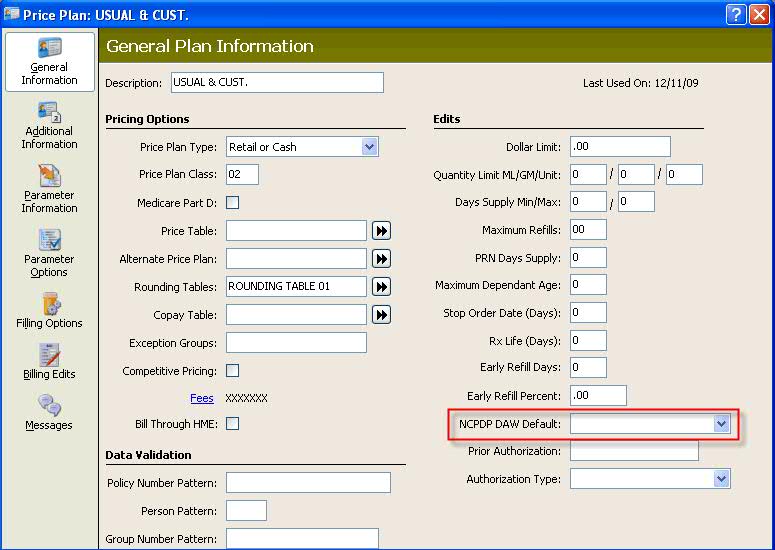This screenshot has width=775, height=550.
Task: Click the PRN Days Supply field
Action: (588, 257)
